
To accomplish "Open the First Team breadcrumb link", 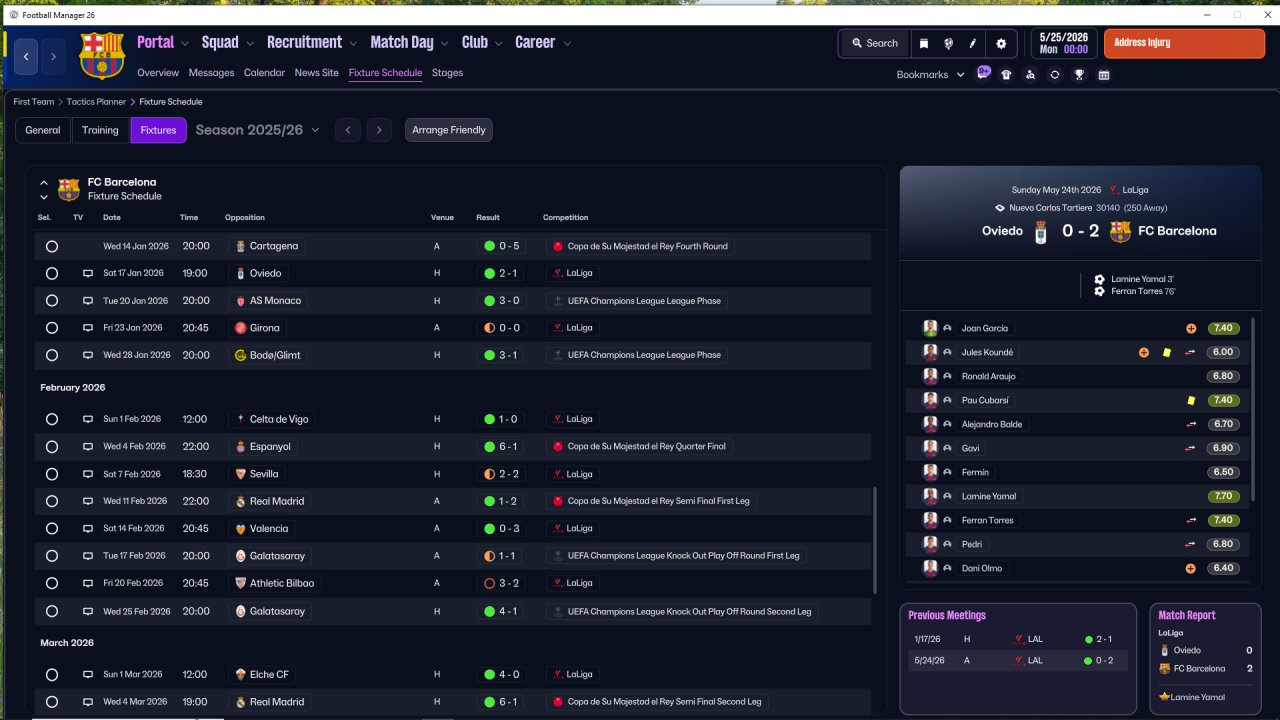I will [x=34, y=102].
